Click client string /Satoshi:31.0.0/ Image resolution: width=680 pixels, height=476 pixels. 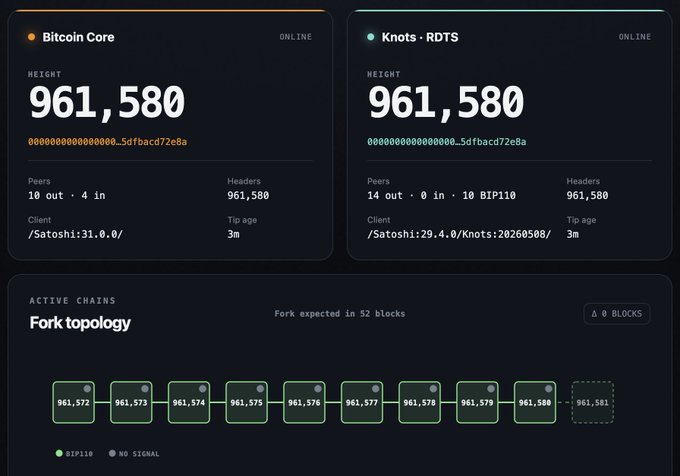75,234
